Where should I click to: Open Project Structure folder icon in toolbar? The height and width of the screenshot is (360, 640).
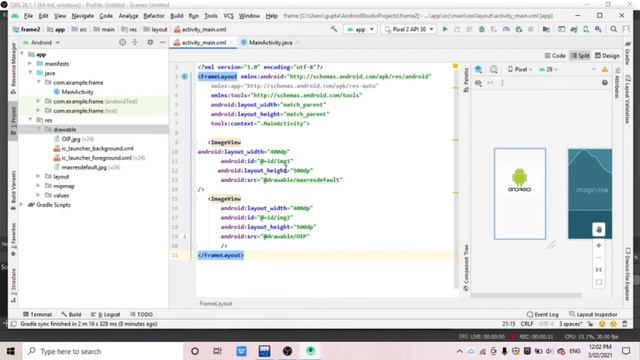tap(546, 29)
